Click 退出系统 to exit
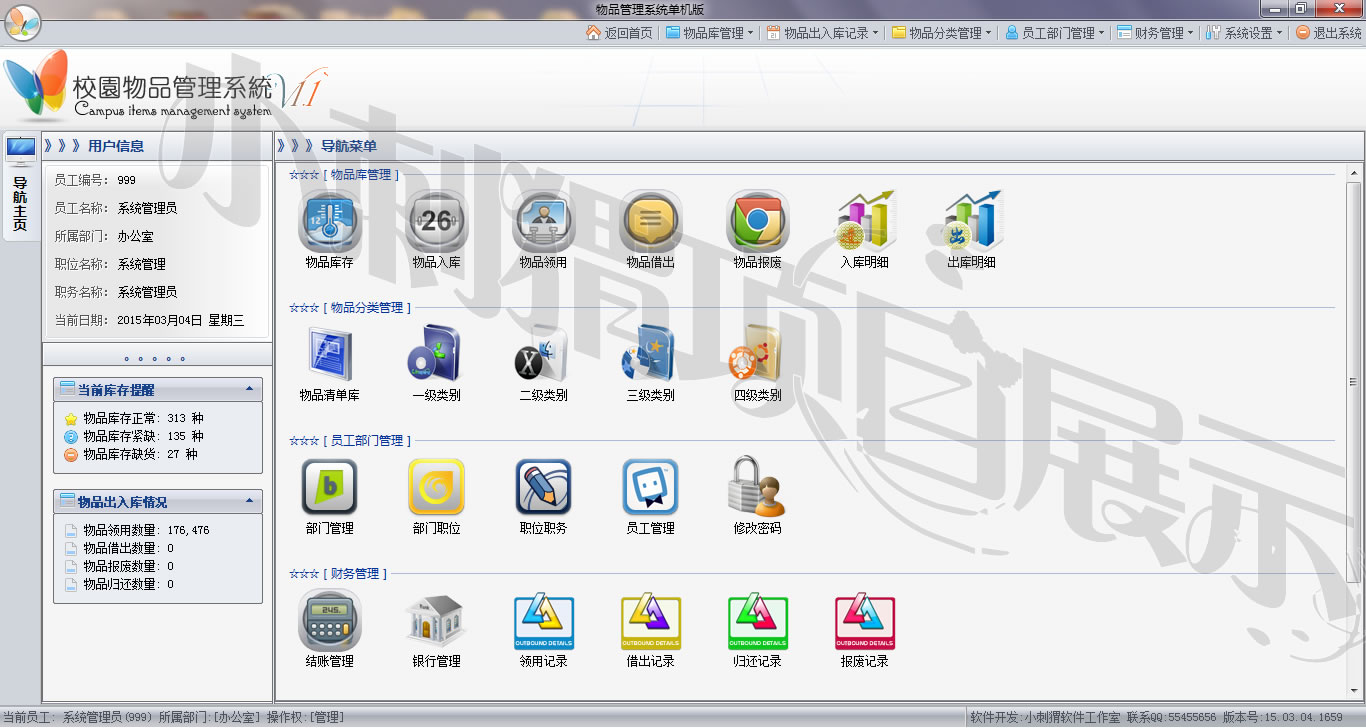The image size is (1366, 728). (1329, 33)
